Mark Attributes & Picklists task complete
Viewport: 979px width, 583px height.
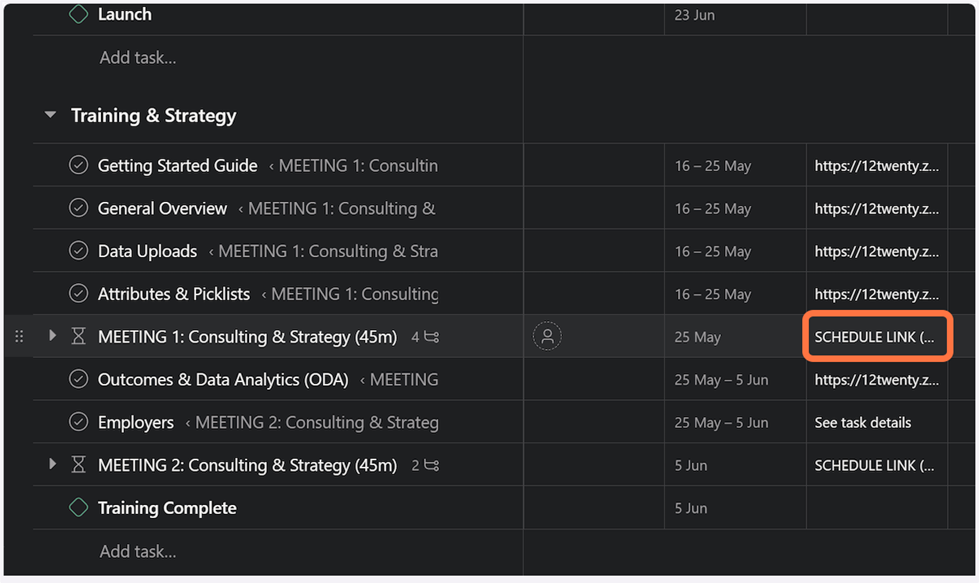(78, 294)
